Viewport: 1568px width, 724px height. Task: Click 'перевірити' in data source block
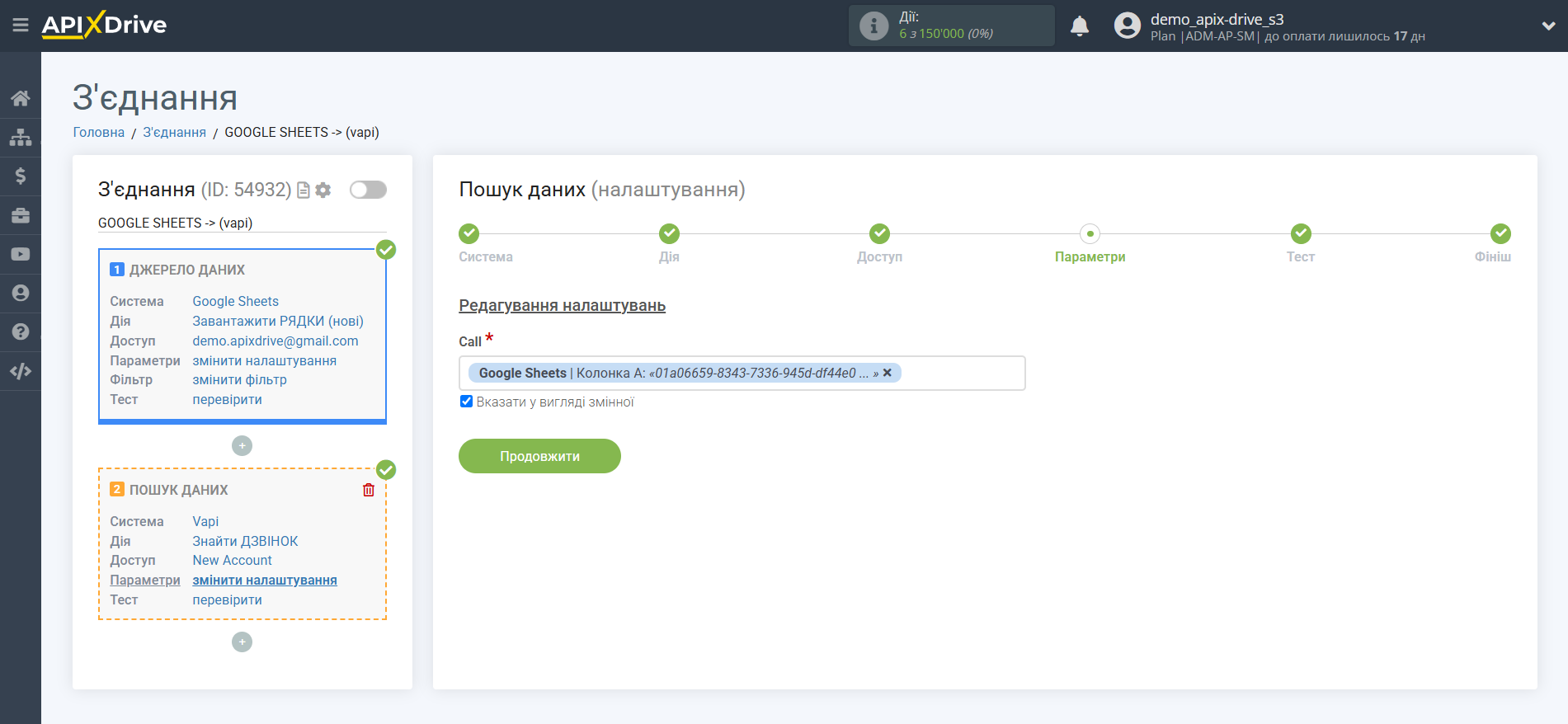point(227,399)
